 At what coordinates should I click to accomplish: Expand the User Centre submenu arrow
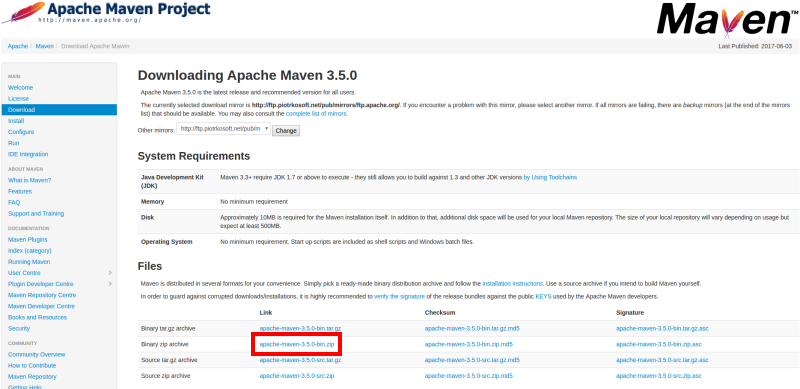coord(110,273)
